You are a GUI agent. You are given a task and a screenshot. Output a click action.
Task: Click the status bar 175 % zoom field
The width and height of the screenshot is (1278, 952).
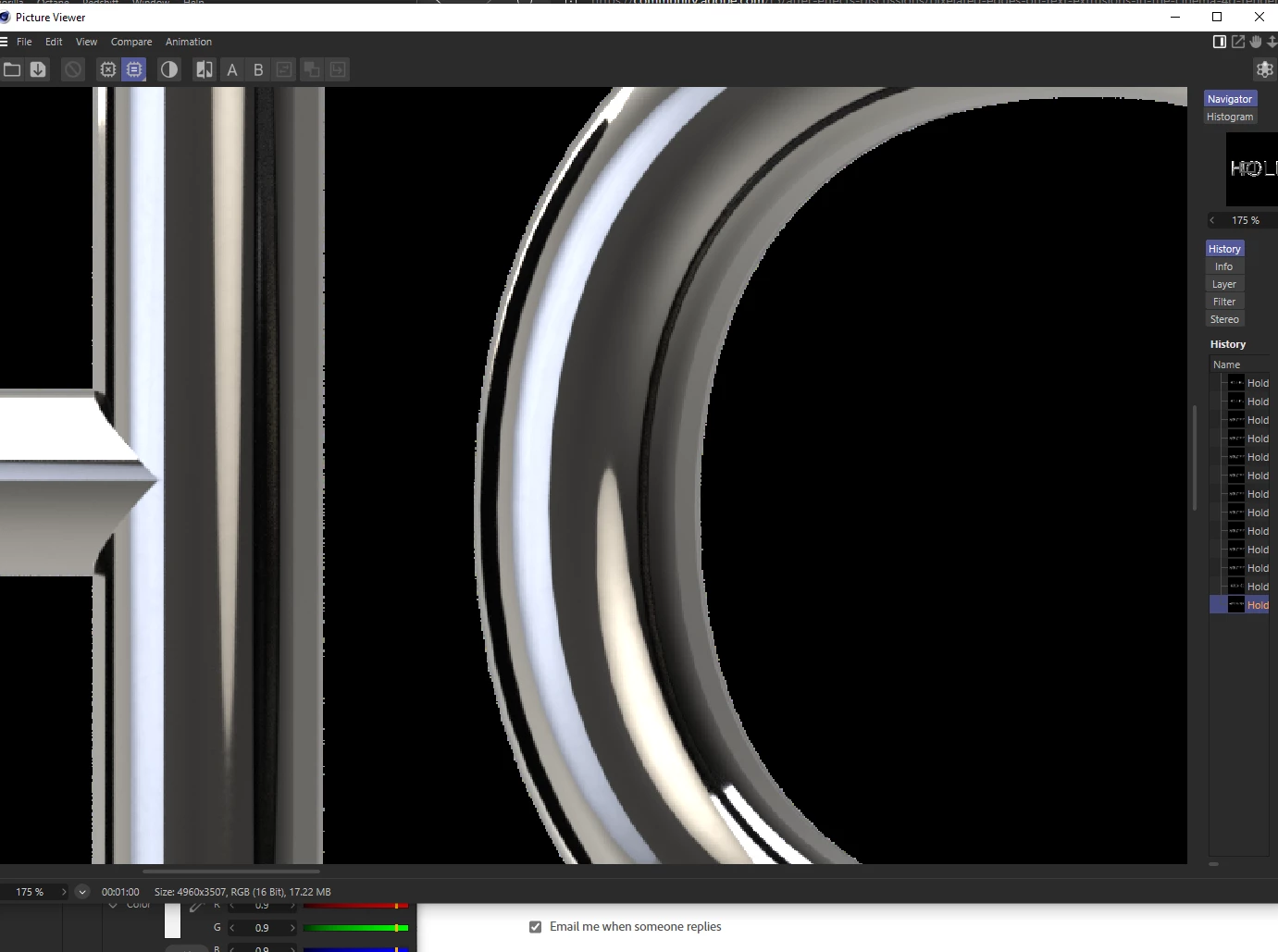tap(30, 892)
